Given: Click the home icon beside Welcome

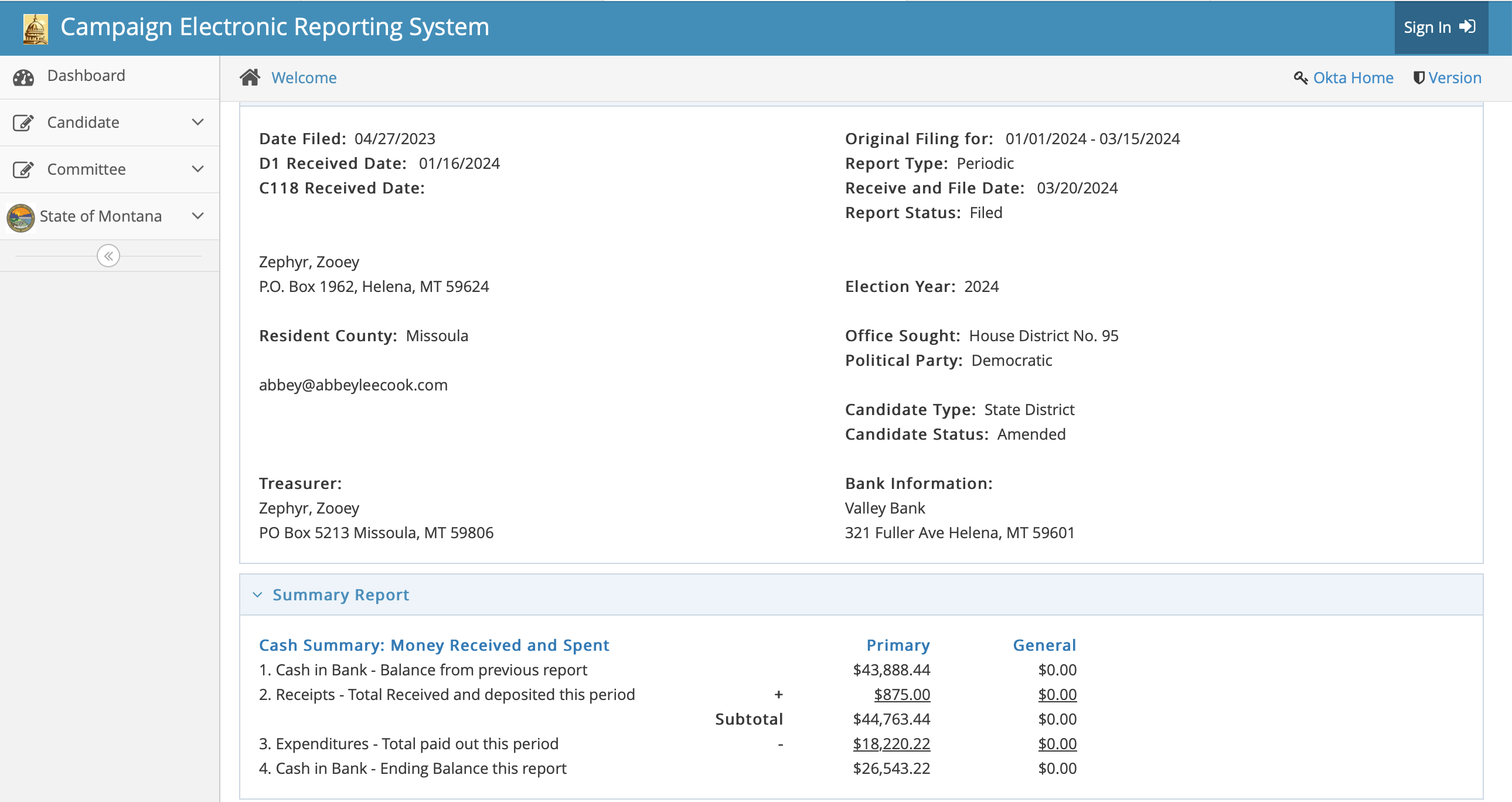Looking at the screenshot, I should point(250,77).
